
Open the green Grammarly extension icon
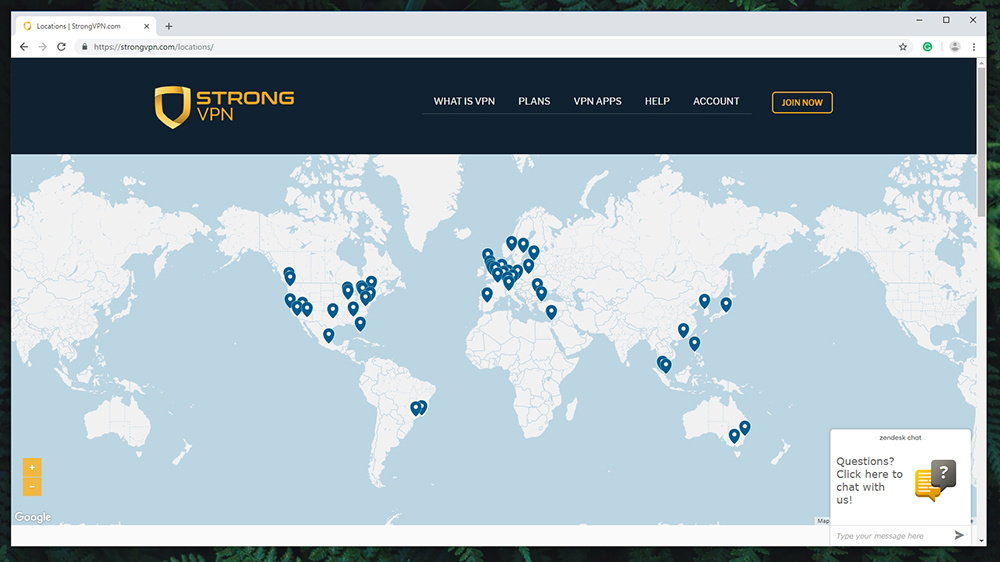point(927,47)
